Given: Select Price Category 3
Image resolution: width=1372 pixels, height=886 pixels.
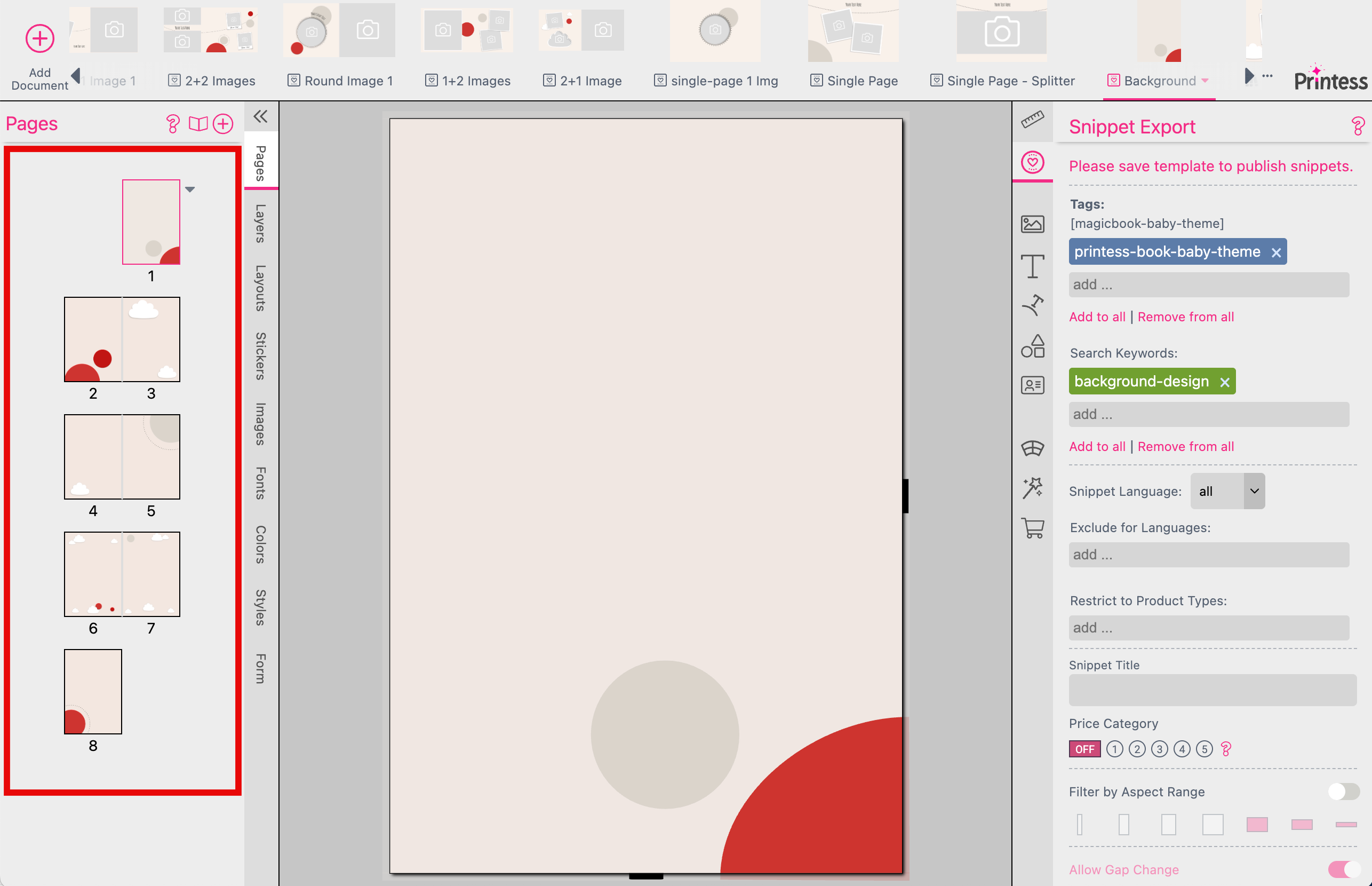Looking at the screenshot, I should pyautogui.click(x=1160, y=748).
